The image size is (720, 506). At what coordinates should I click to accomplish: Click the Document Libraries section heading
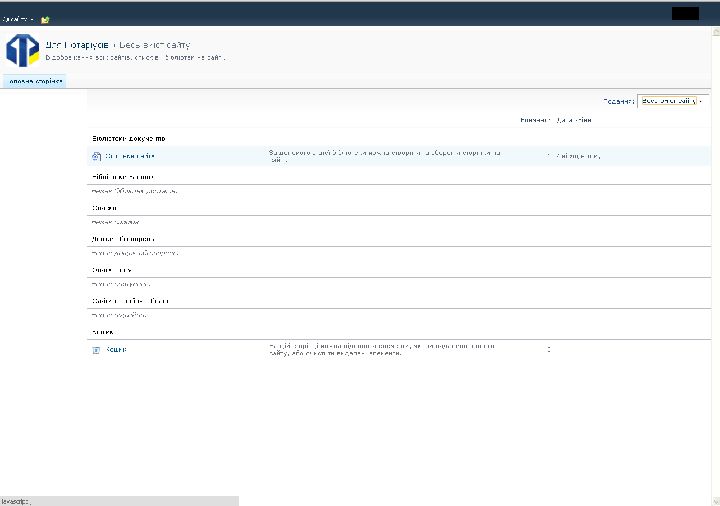point(129,139)
